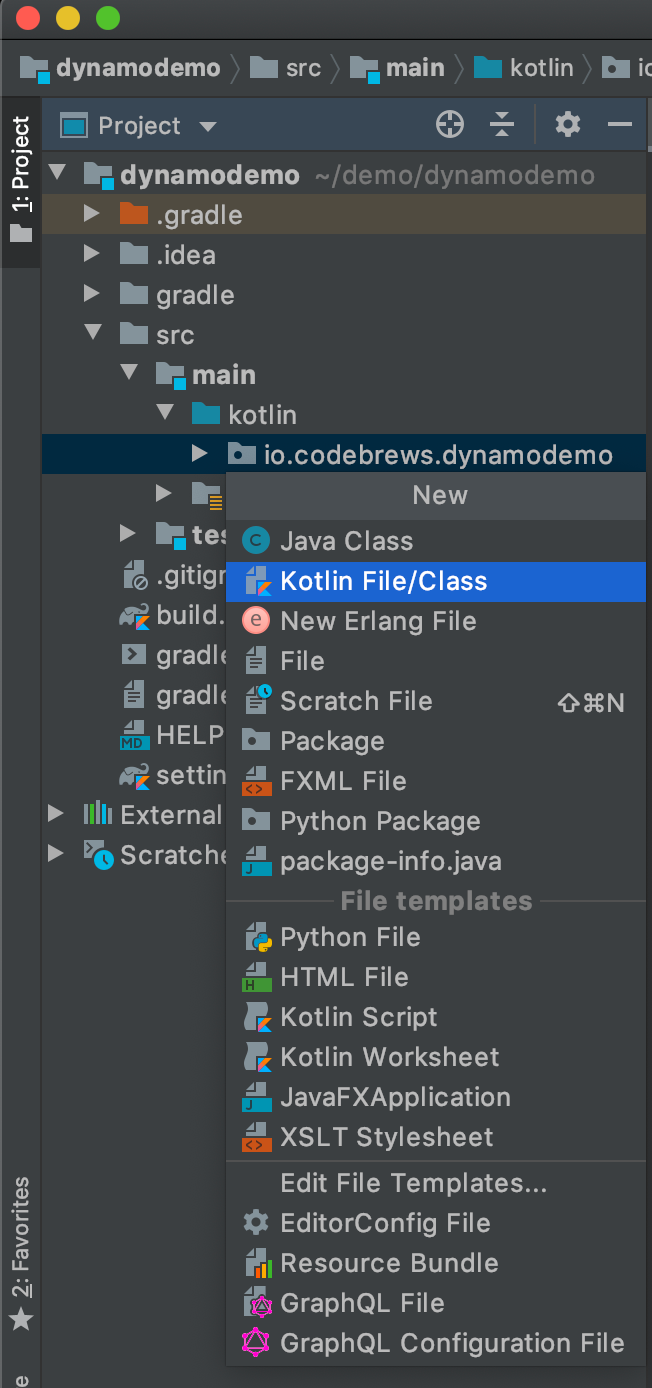The width and height of the screenshot is (652, 1388).
Task: Hide the Project panel with minus icon
Action: click(x=620, y=125)
